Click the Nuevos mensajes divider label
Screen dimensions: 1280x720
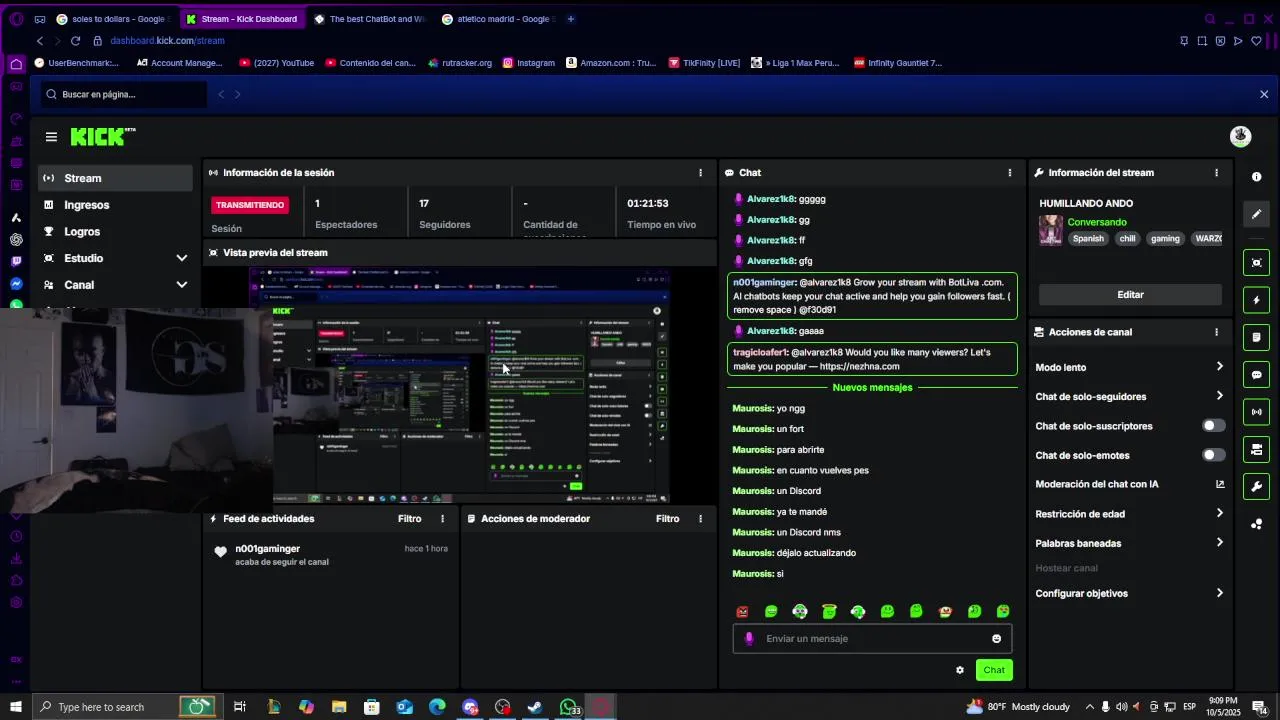point(872,388)
